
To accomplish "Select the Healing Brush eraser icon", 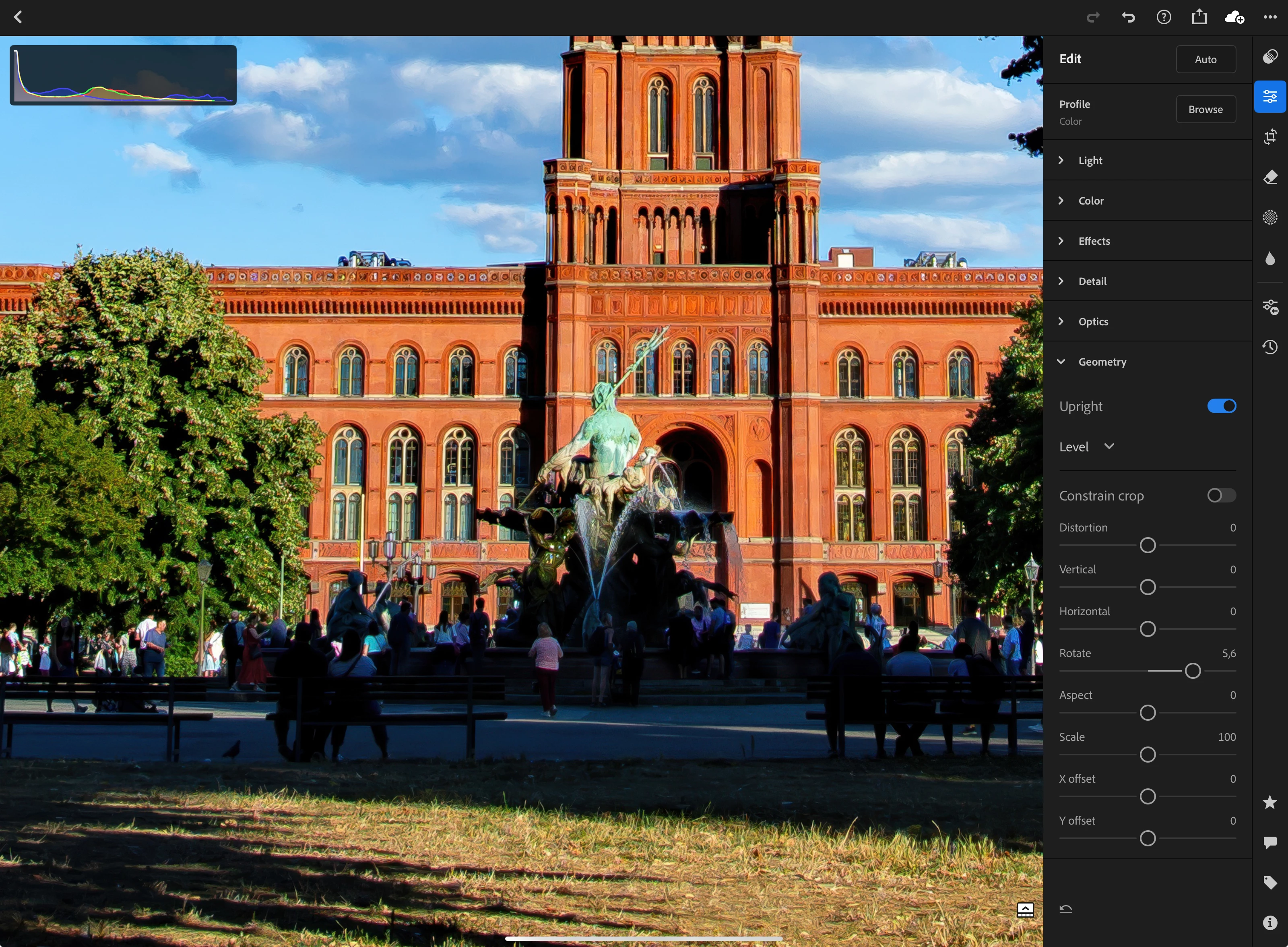I will (1269, 177).
